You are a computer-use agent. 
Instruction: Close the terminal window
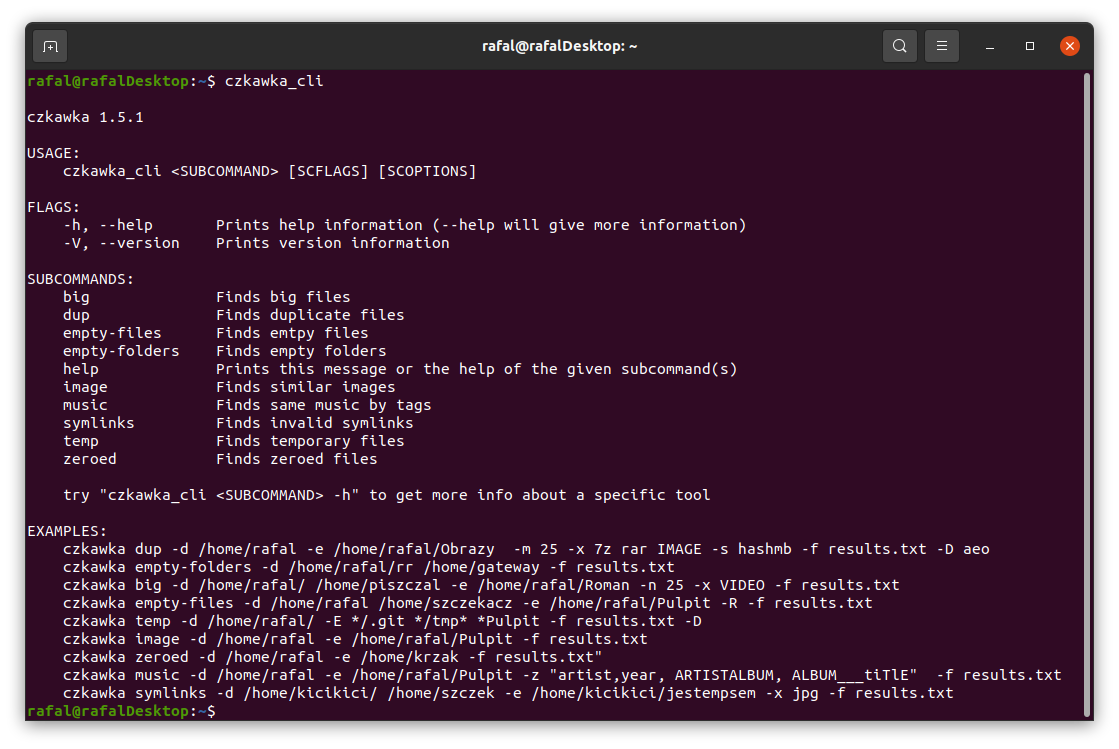coord(1069,46)
